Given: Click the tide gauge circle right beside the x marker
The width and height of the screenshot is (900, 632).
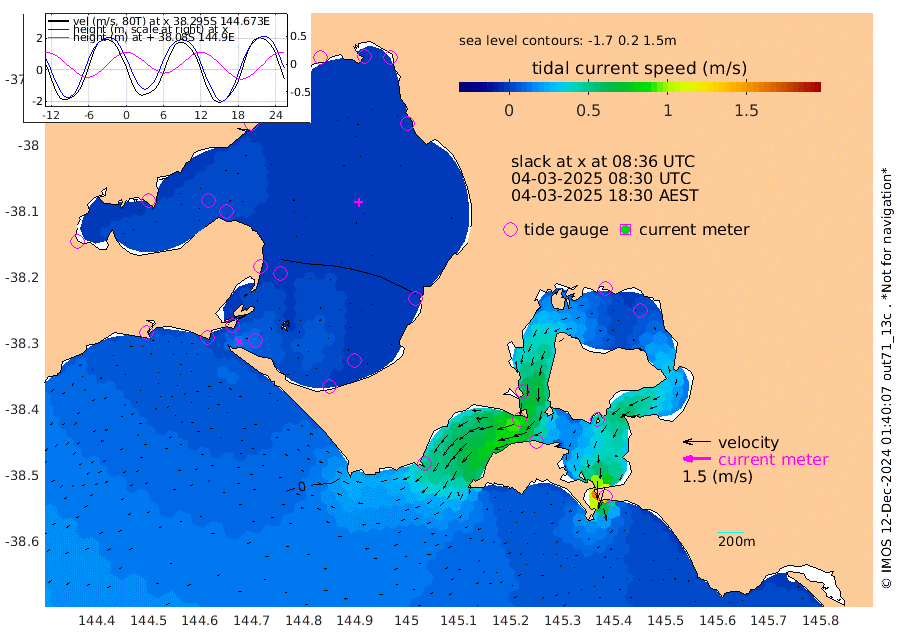Looking at the screenshot, I should pyautogui.click(x=255, y=340).
